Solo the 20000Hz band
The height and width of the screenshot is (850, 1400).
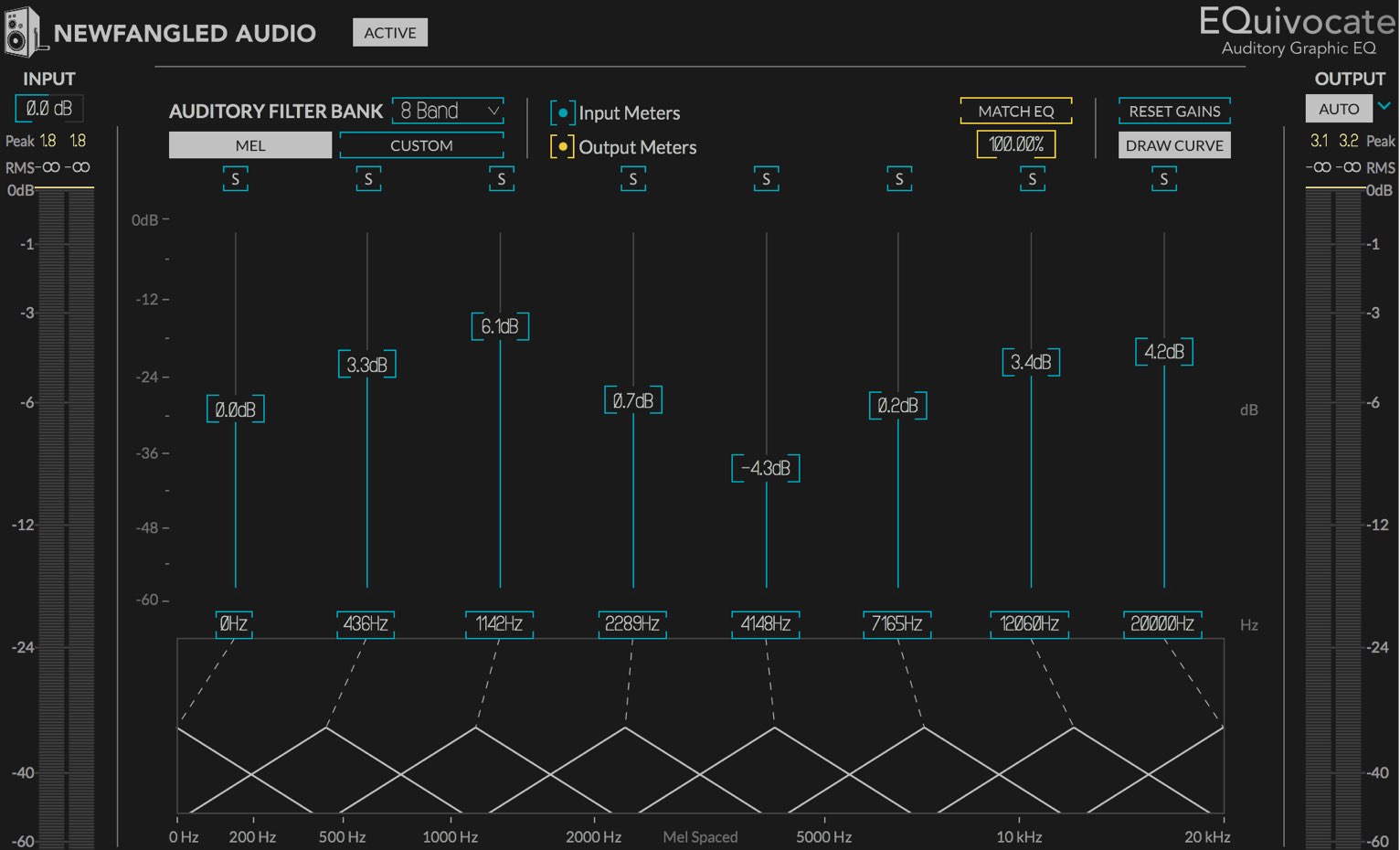[1164, 179]
